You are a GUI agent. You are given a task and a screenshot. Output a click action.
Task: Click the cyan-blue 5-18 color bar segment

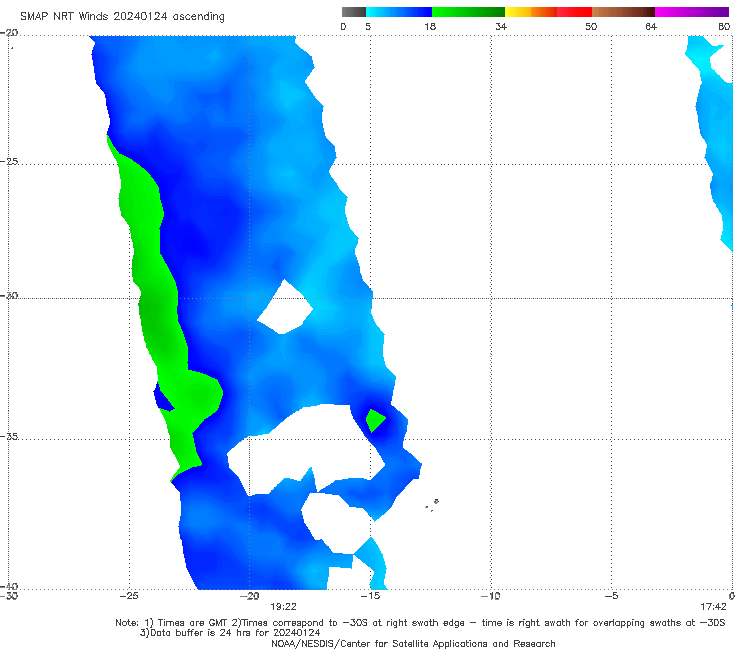[399, 12]
